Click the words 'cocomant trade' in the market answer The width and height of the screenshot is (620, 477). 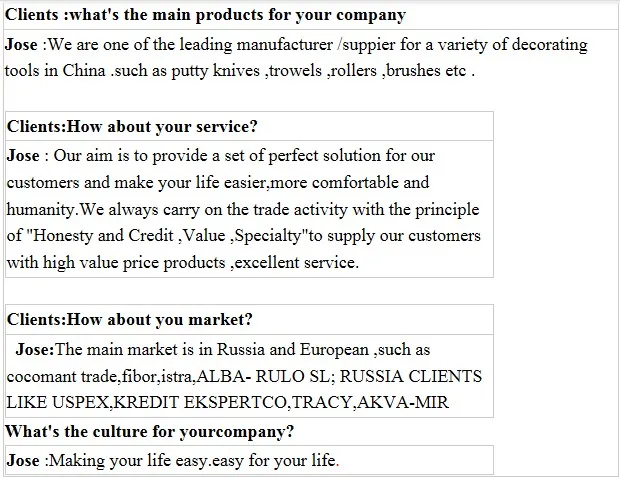[x=62, y=377]
